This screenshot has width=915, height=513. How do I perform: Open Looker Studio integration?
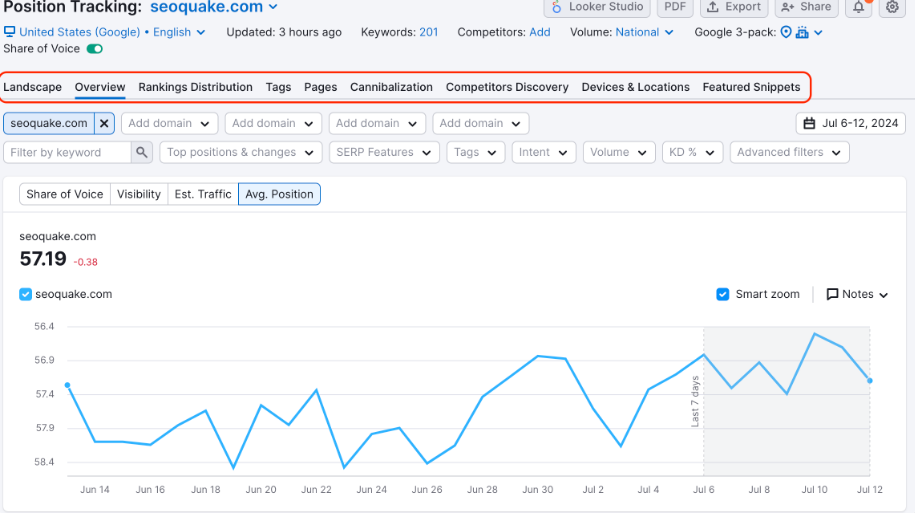click(597, 7)
